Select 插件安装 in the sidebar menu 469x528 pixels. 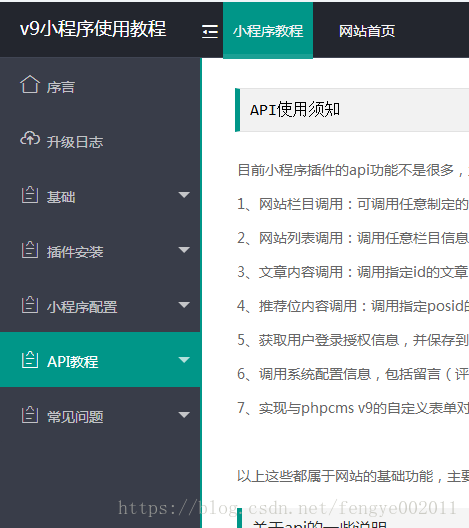click(100, 250)
